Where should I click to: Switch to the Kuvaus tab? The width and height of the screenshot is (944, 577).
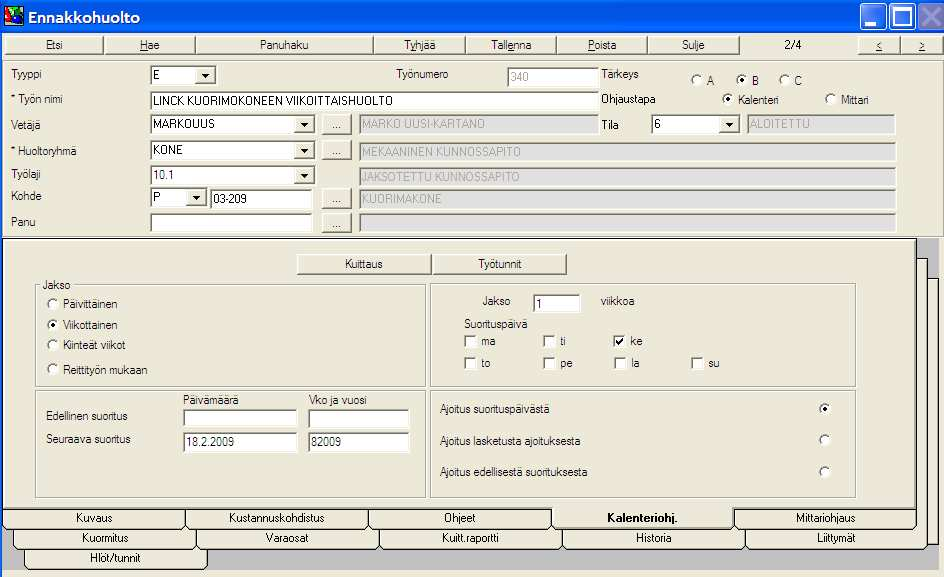[94, 519]
